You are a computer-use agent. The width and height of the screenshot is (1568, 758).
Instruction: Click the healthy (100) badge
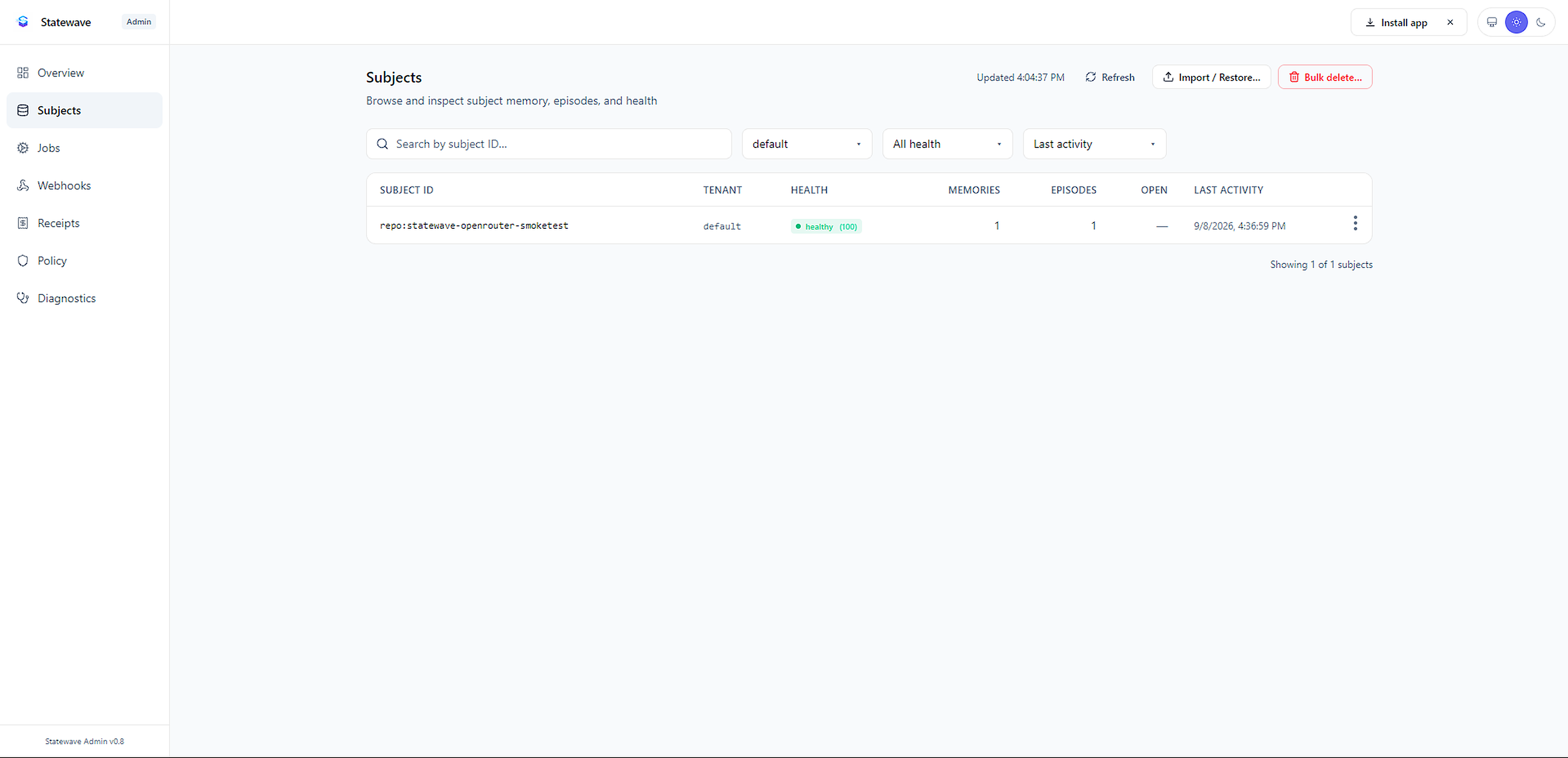coord(826,226)
